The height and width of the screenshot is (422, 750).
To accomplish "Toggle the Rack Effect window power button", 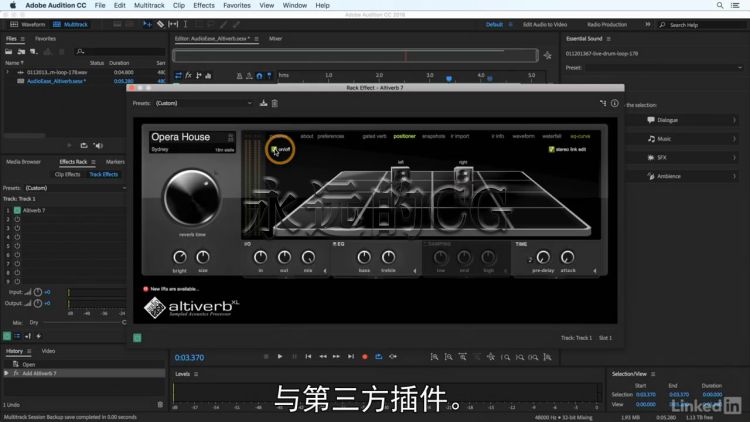I will [x=137, y=338].
